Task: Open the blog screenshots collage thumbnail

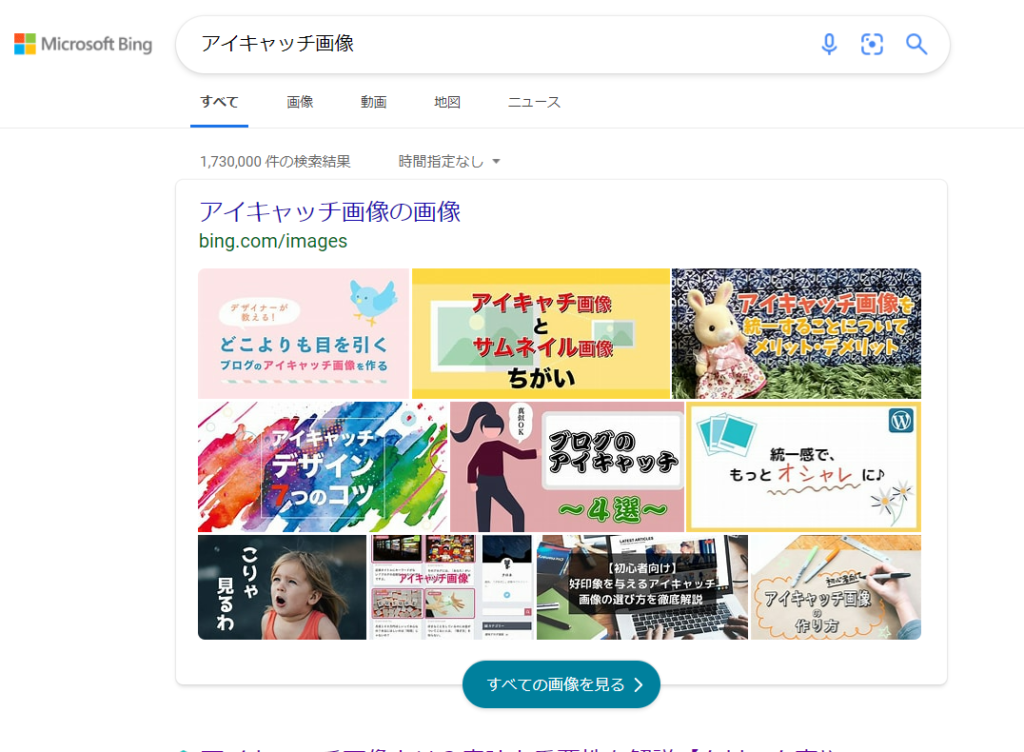Action: tap(452, 588)
